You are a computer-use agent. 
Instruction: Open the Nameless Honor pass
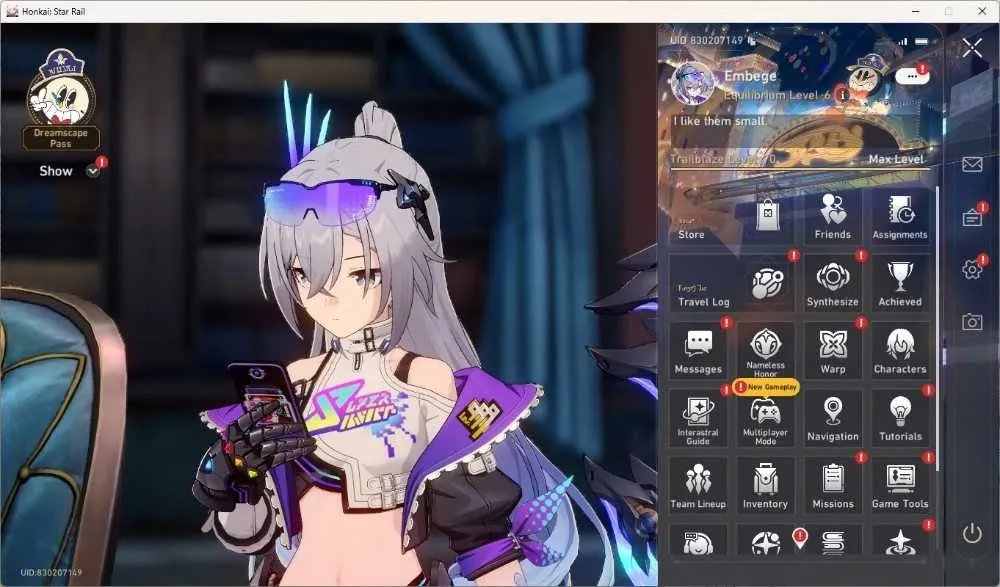pyautogui.click(x=765, y=351)
